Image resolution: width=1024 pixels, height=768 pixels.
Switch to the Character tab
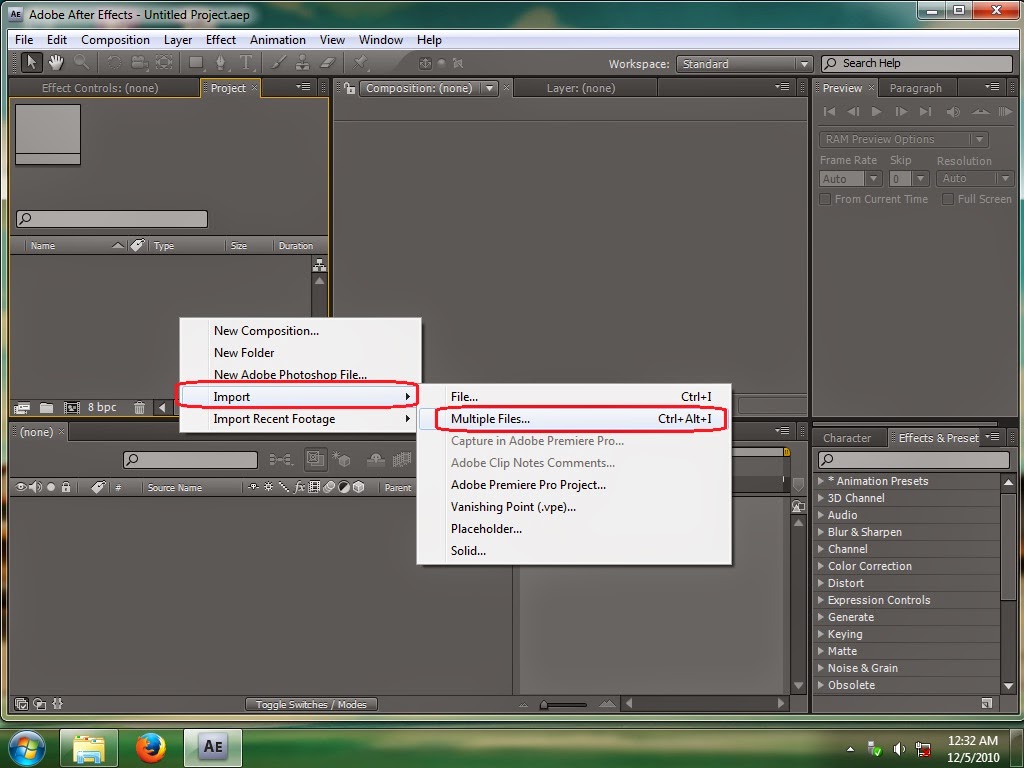[846, 438]
